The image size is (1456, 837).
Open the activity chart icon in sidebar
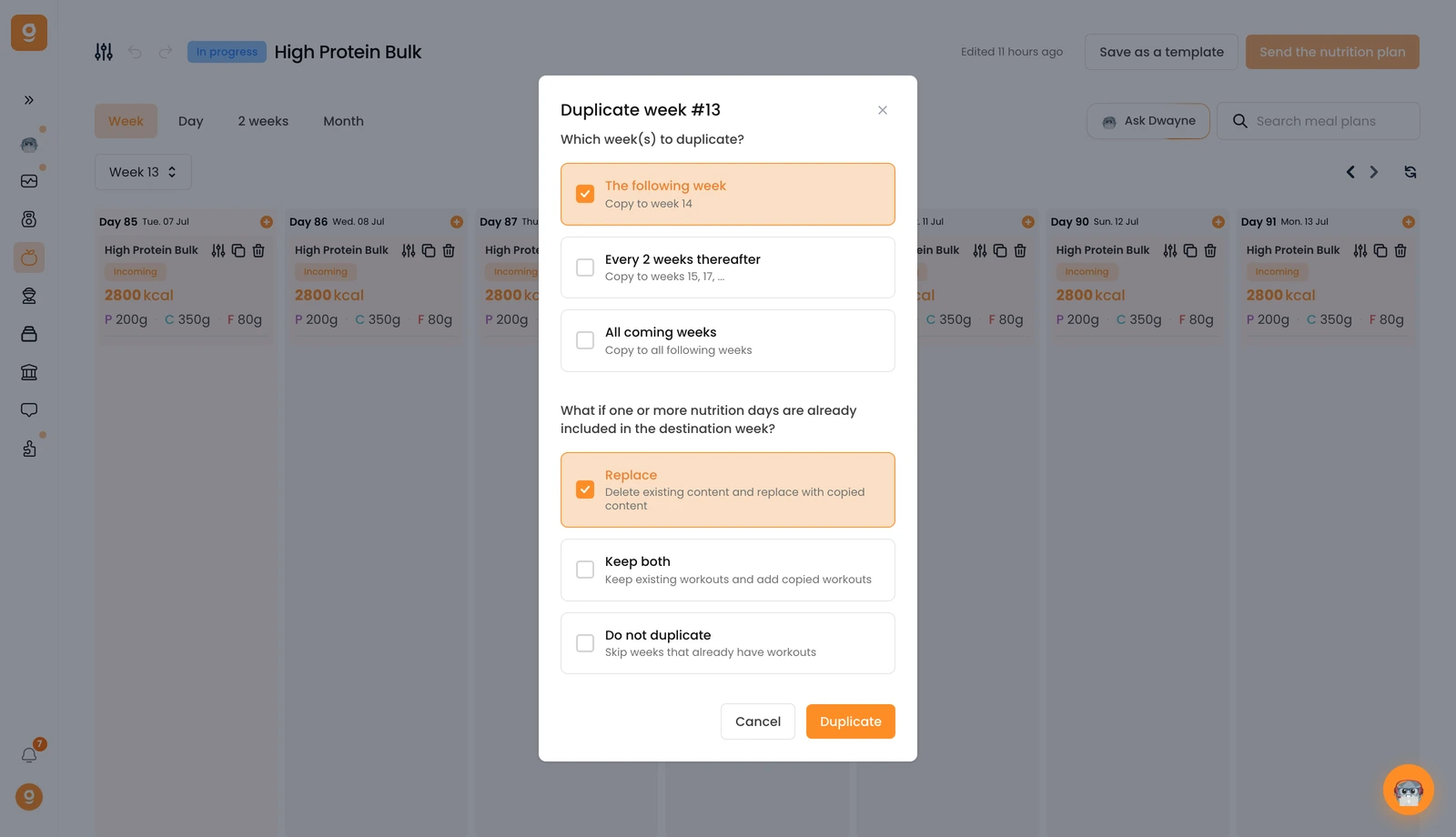(x=29, y=181)
